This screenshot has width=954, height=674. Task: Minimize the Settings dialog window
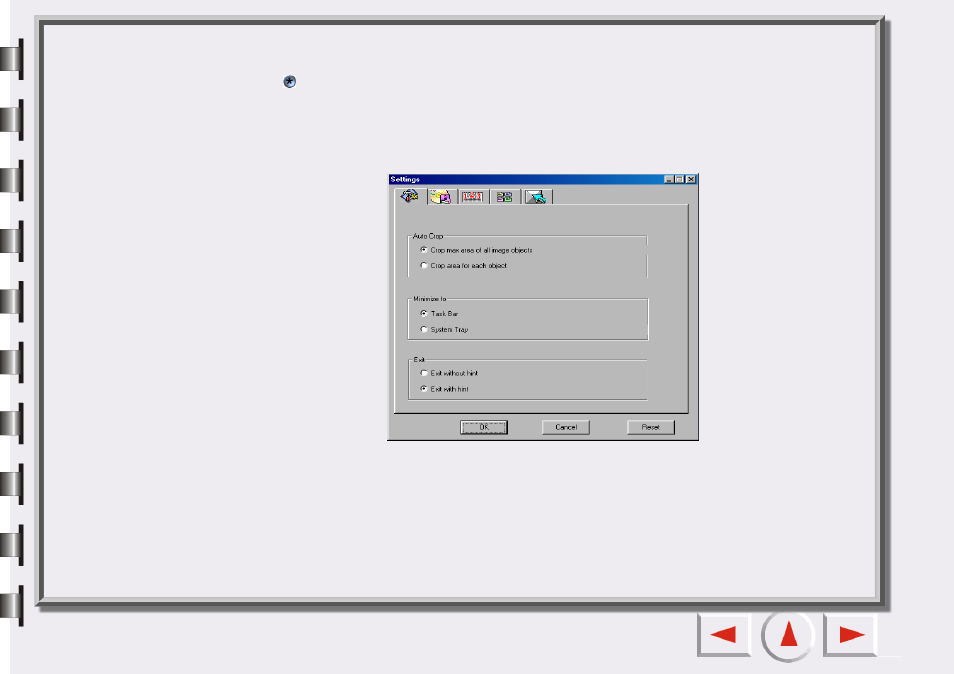pyautogui.click(x=669, y=179)
